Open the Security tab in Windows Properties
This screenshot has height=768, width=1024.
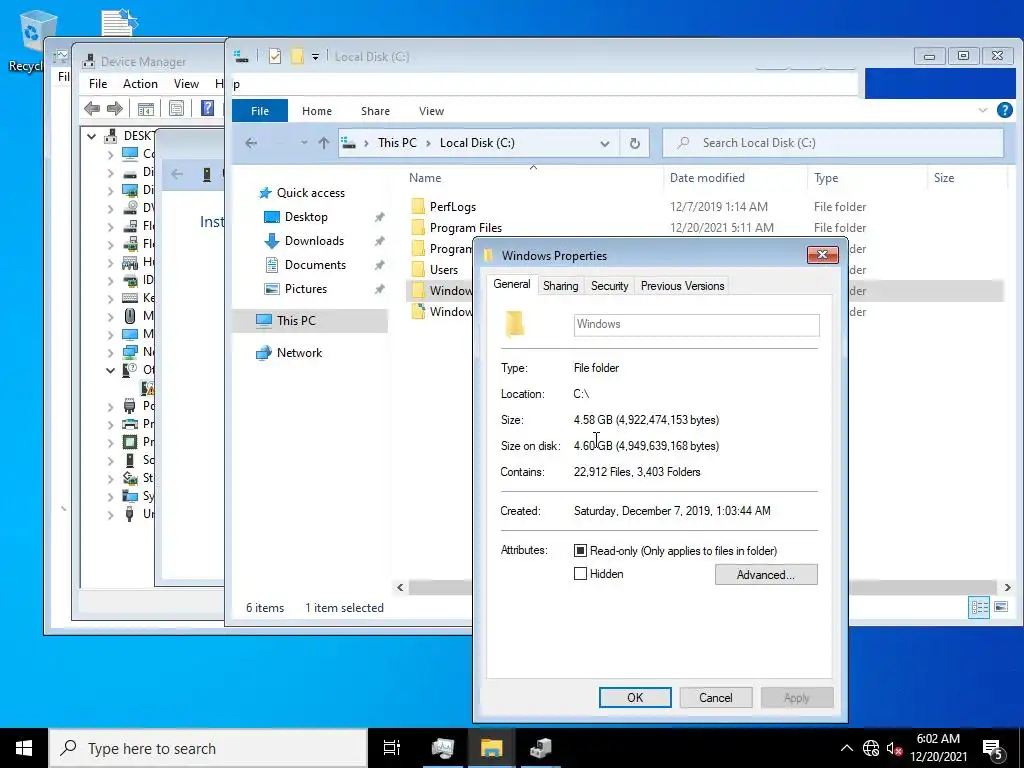[609, 286]
